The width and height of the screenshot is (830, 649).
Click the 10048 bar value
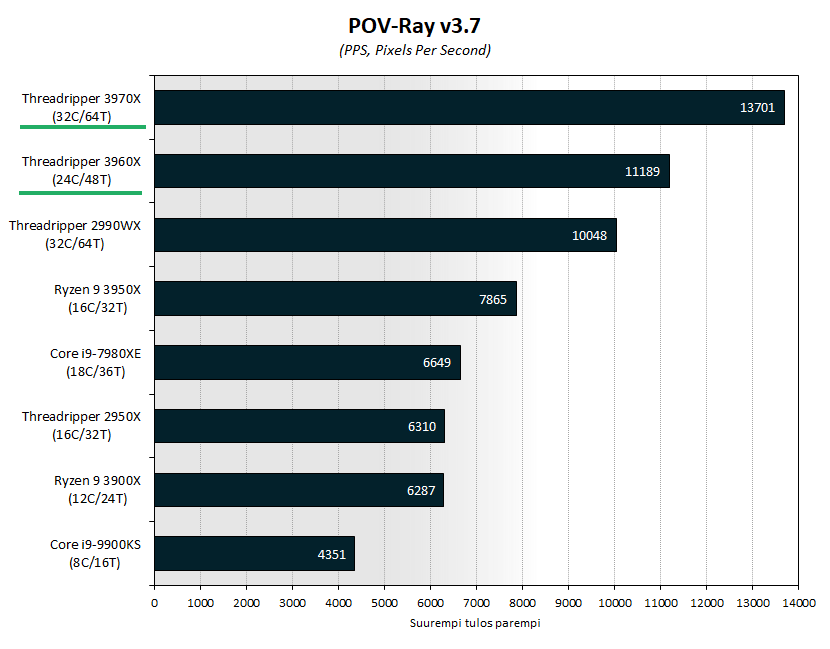[589, 236]
